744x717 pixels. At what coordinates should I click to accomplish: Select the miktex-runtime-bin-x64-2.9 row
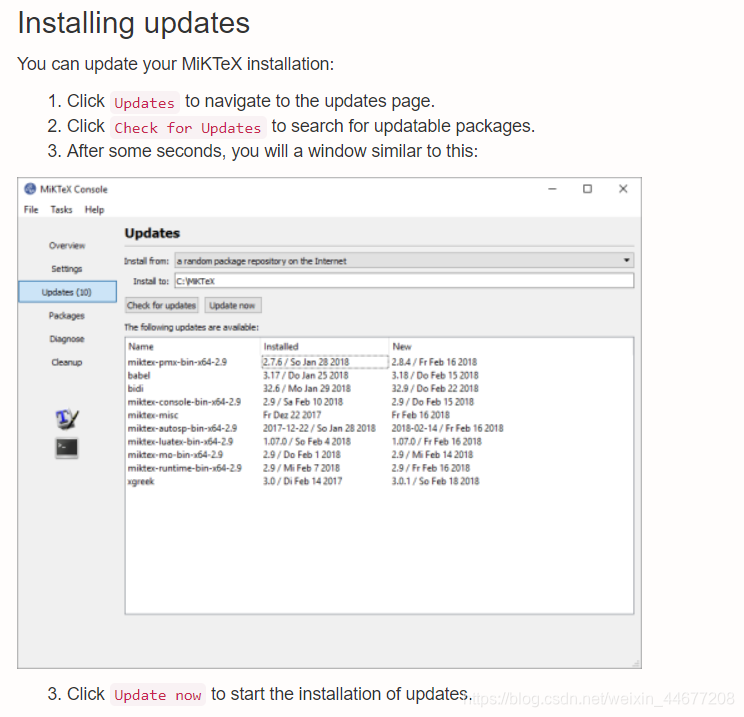(x=379, y=468)
